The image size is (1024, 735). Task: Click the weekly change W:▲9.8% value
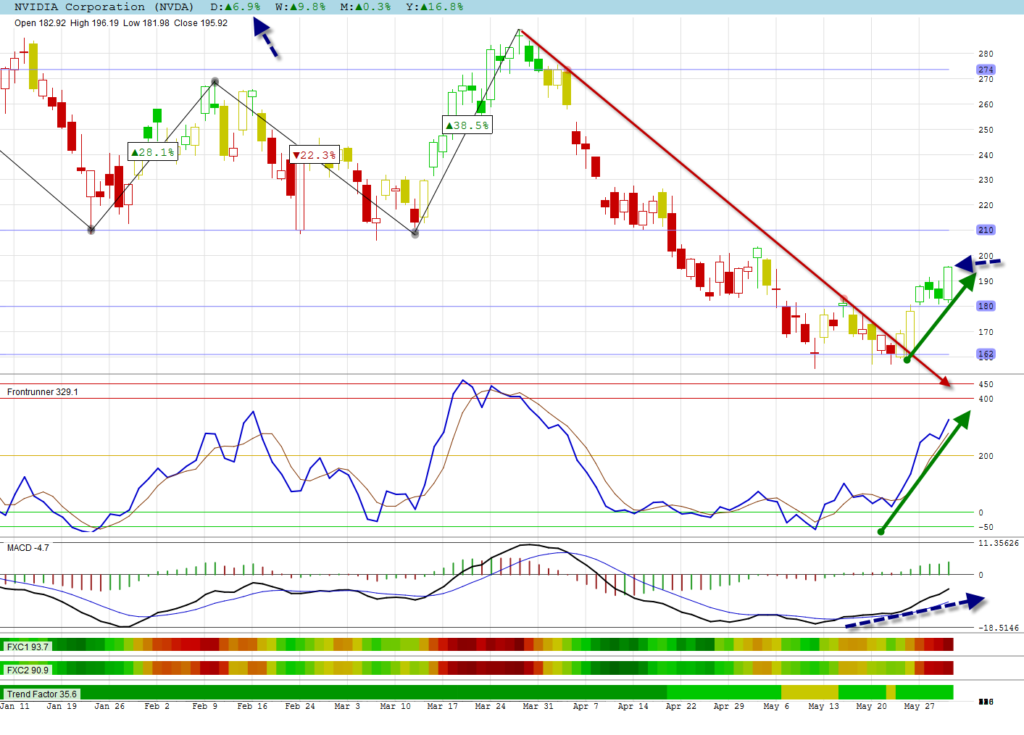click(x=300, y=7)
